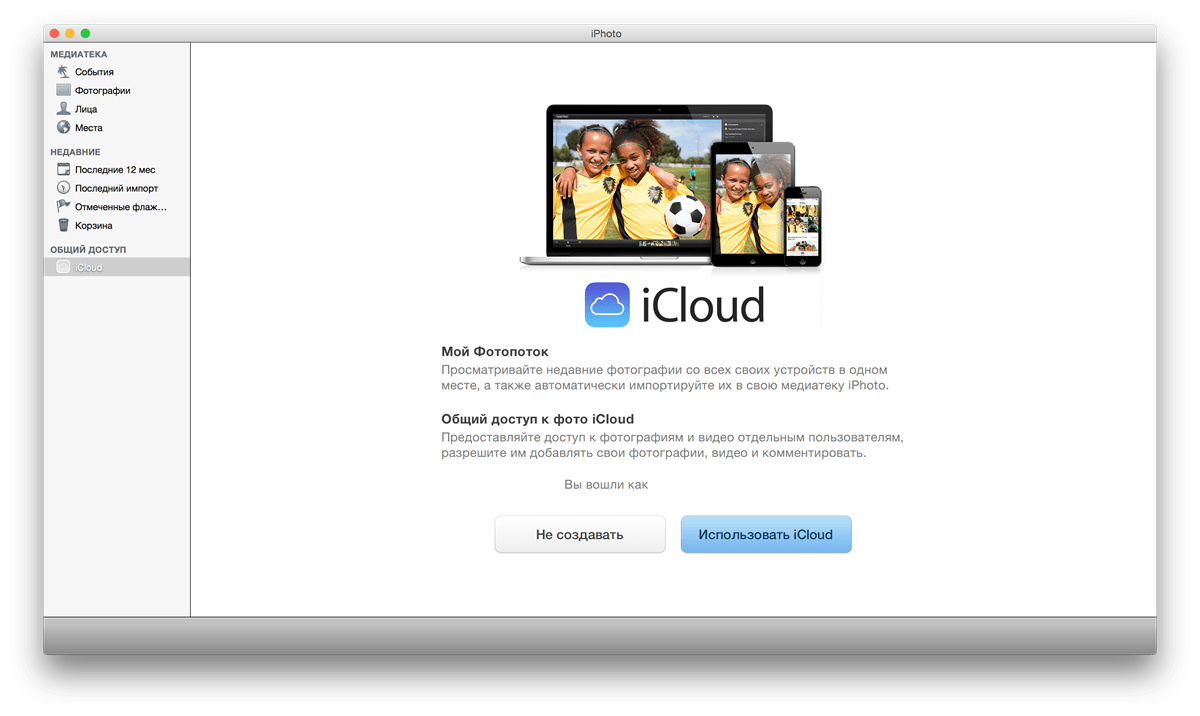Select Отмеченные флаж… in sidebar
1200x716 pixels.
[x=117, y=207]
